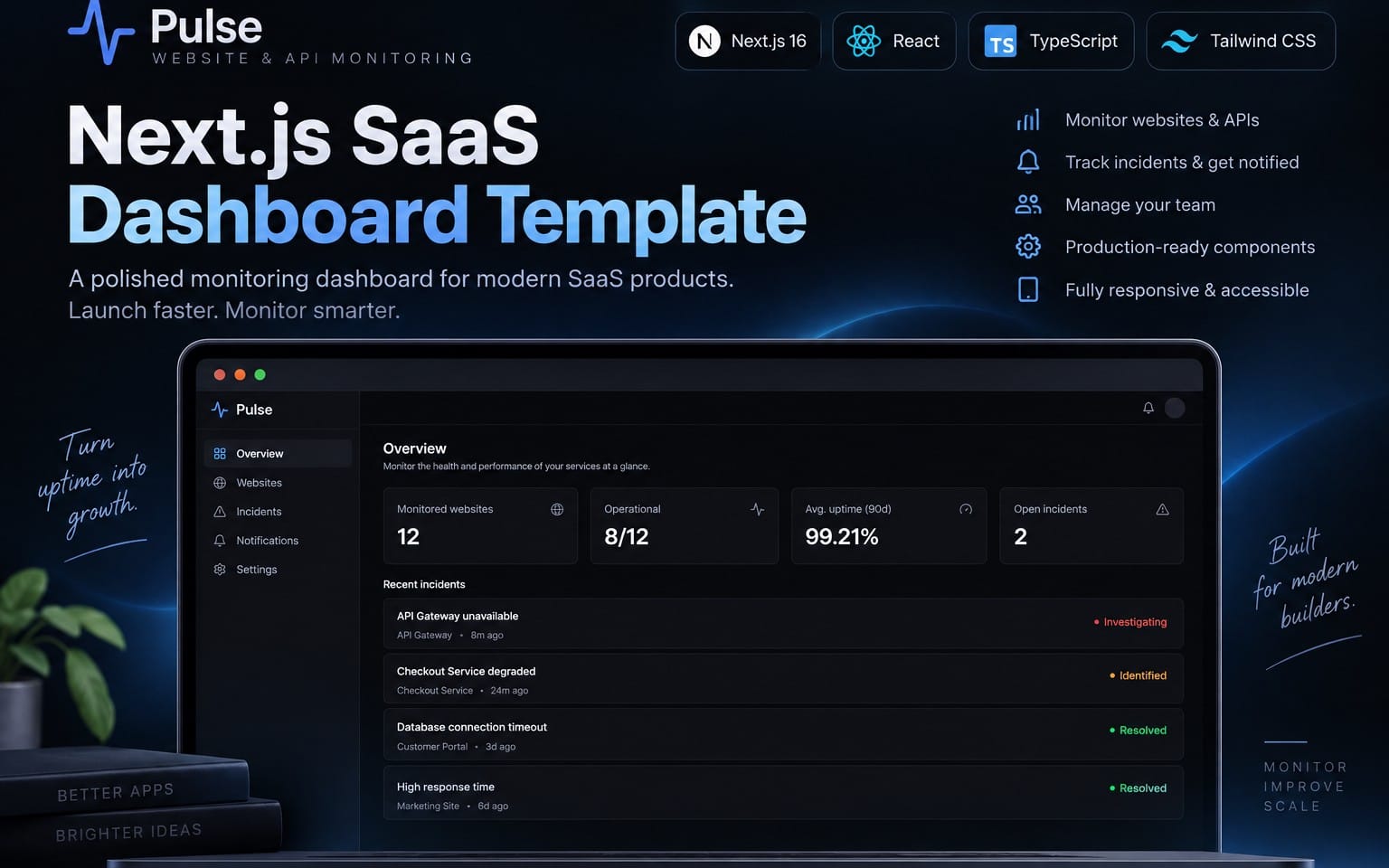Select the Monitored websites value 12
The image size is (1389, 868).
pos(408,537)
